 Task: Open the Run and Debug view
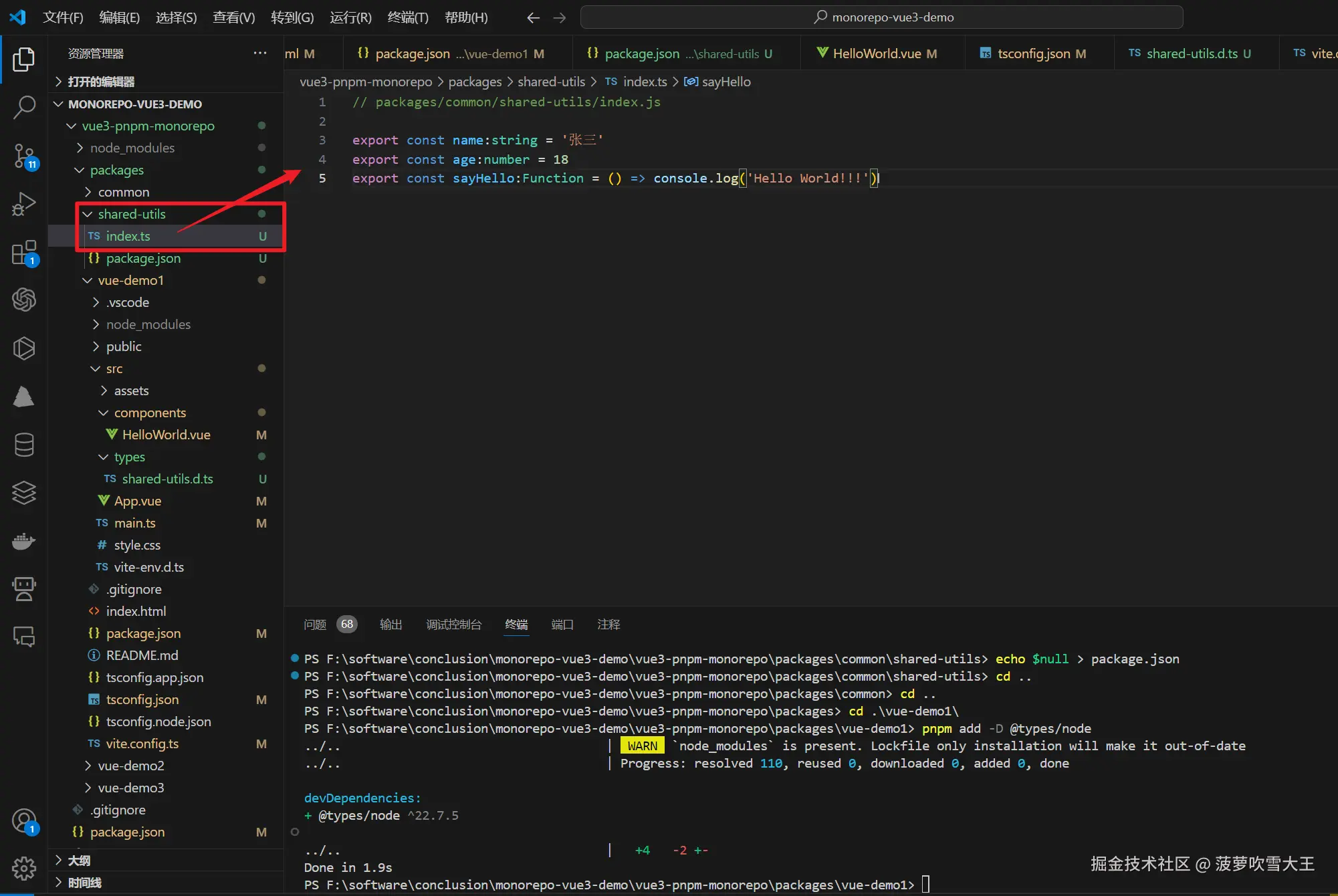tap(24, 204)
